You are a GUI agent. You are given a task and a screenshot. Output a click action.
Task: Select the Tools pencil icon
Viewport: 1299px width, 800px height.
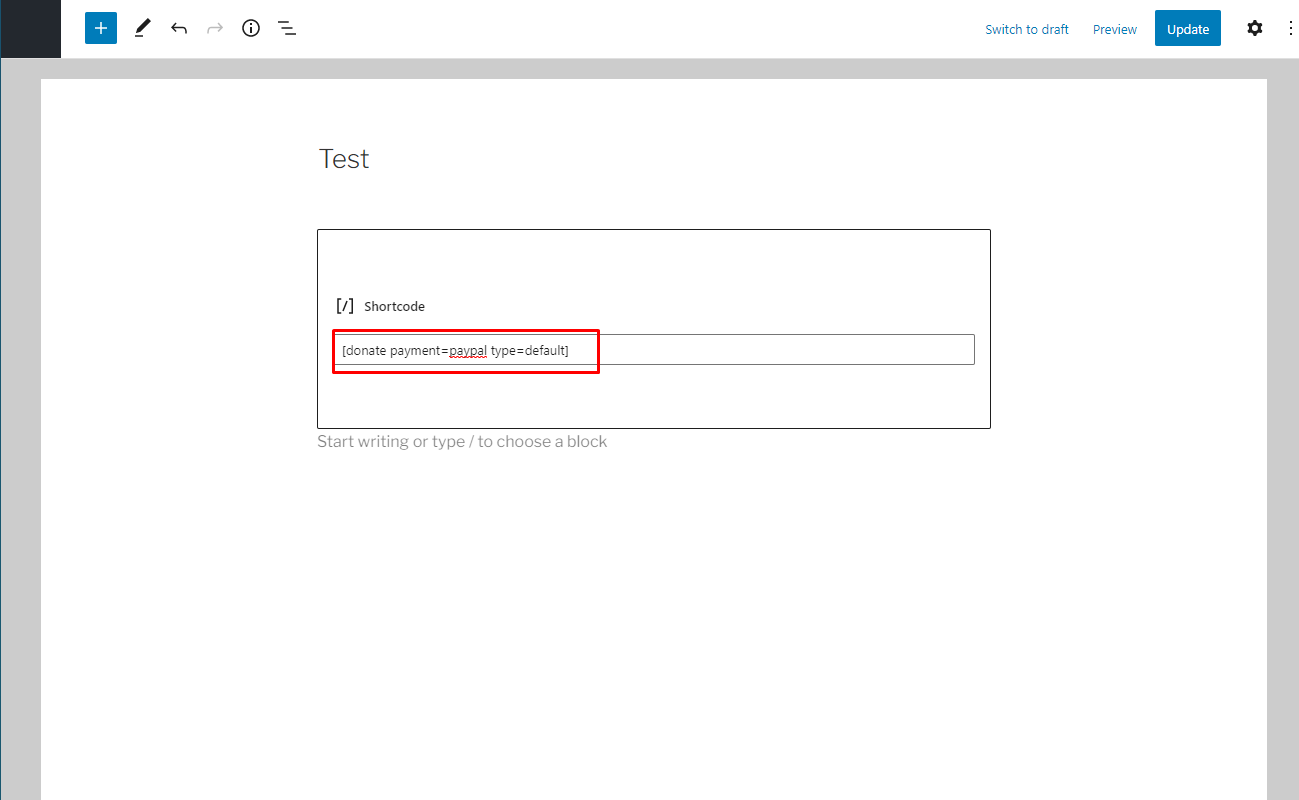pos(142,28)
